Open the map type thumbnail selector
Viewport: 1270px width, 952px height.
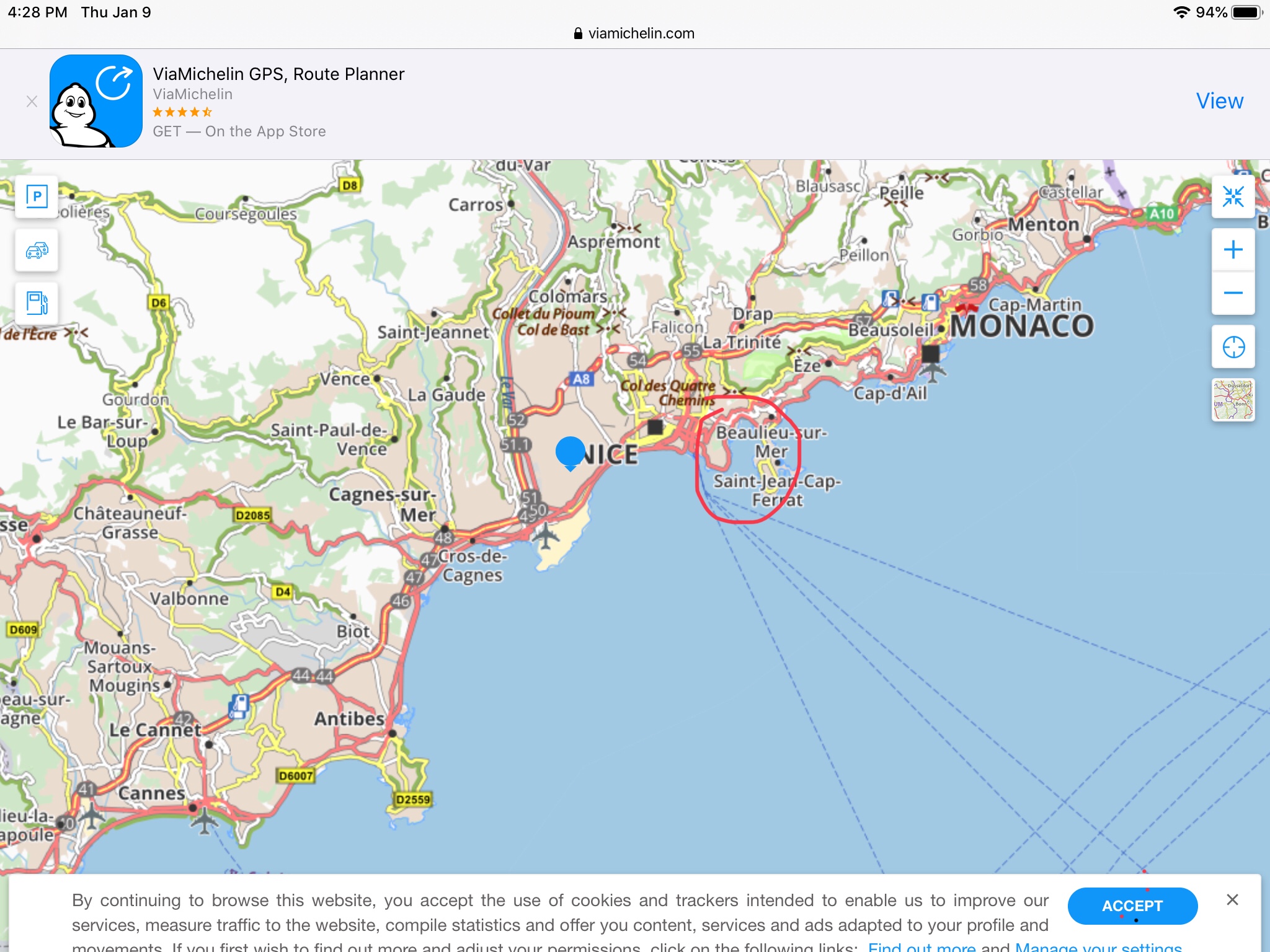point(1233,400)
